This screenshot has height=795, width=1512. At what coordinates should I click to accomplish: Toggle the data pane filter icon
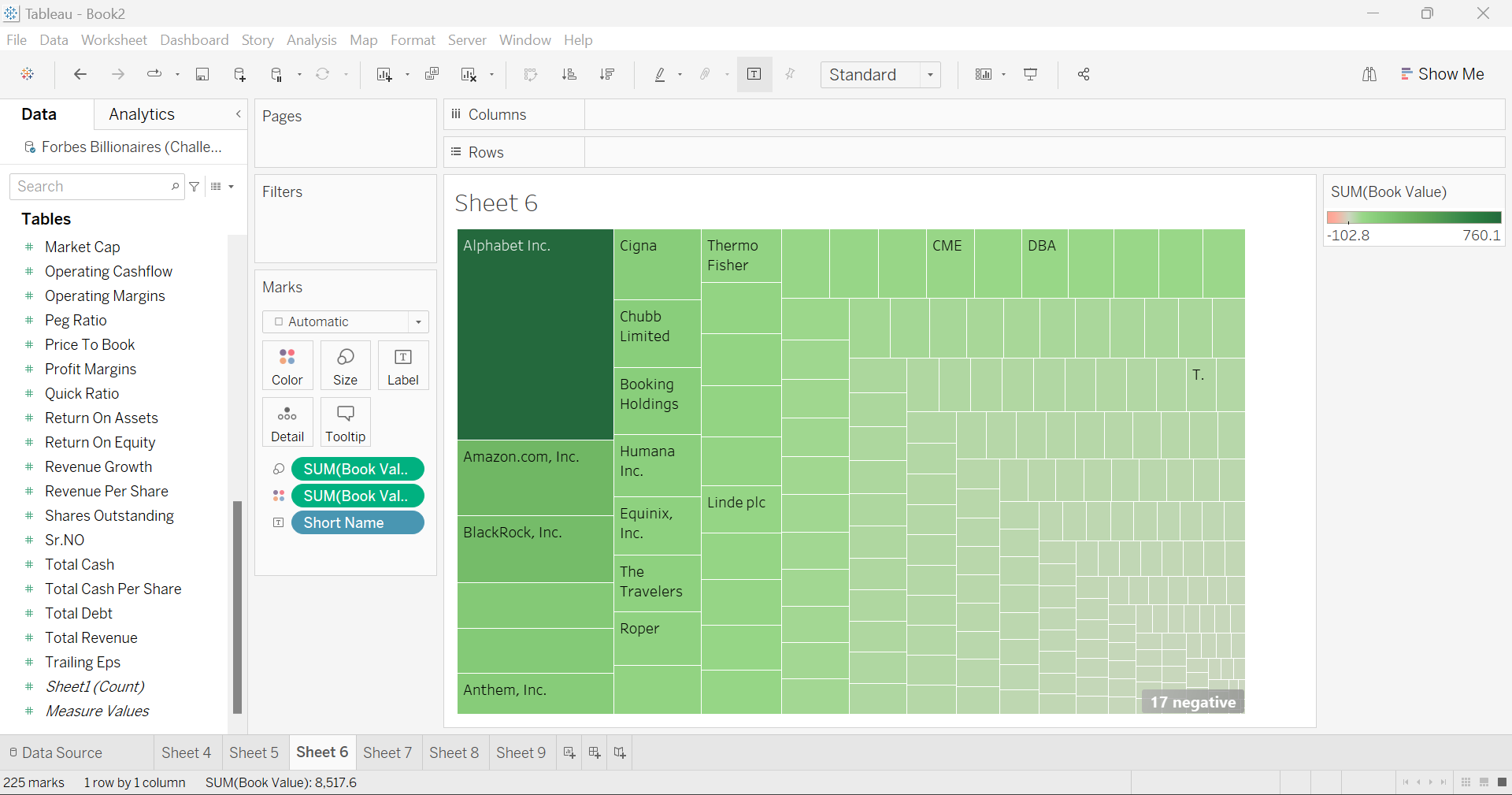(x=195, y=187)
